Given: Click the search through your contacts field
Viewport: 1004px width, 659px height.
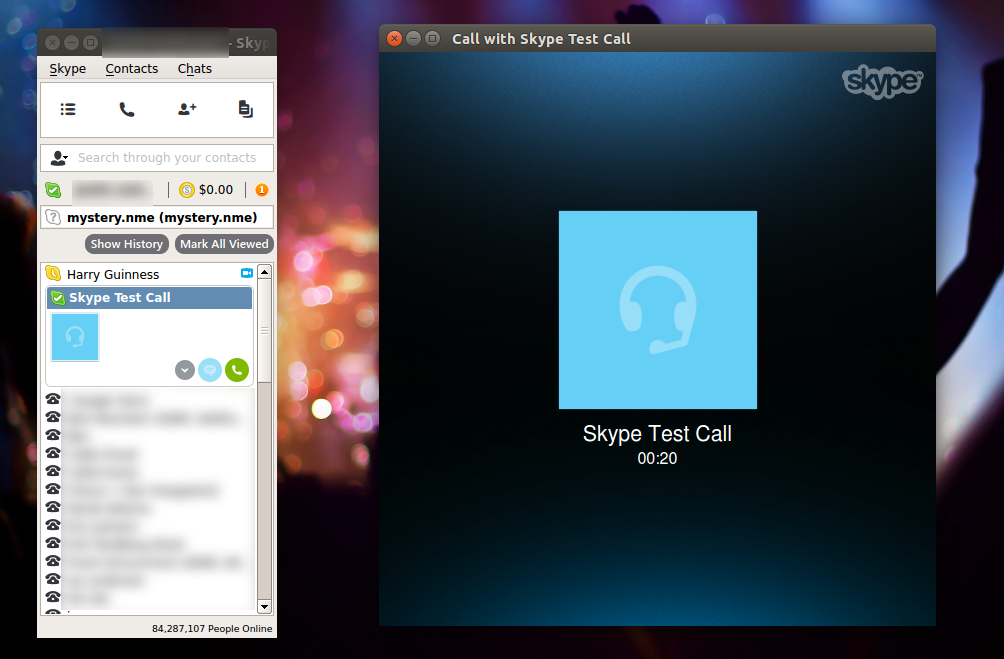Looking at the screenshot, I should (157, 158).
